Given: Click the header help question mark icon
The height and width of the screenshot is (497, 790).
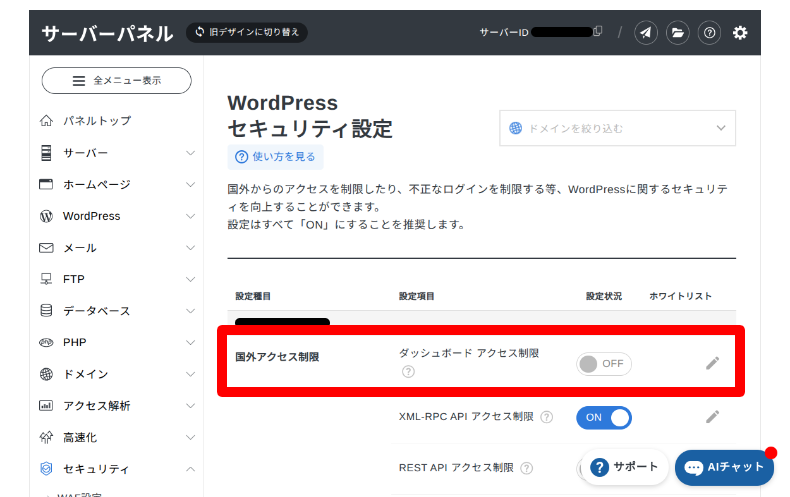Looking at the screenshot, I should tap(709, 33).
